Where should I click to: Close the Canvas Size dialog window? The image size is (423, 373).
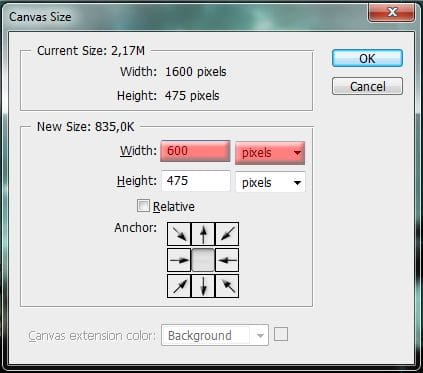tap(392, 12)
